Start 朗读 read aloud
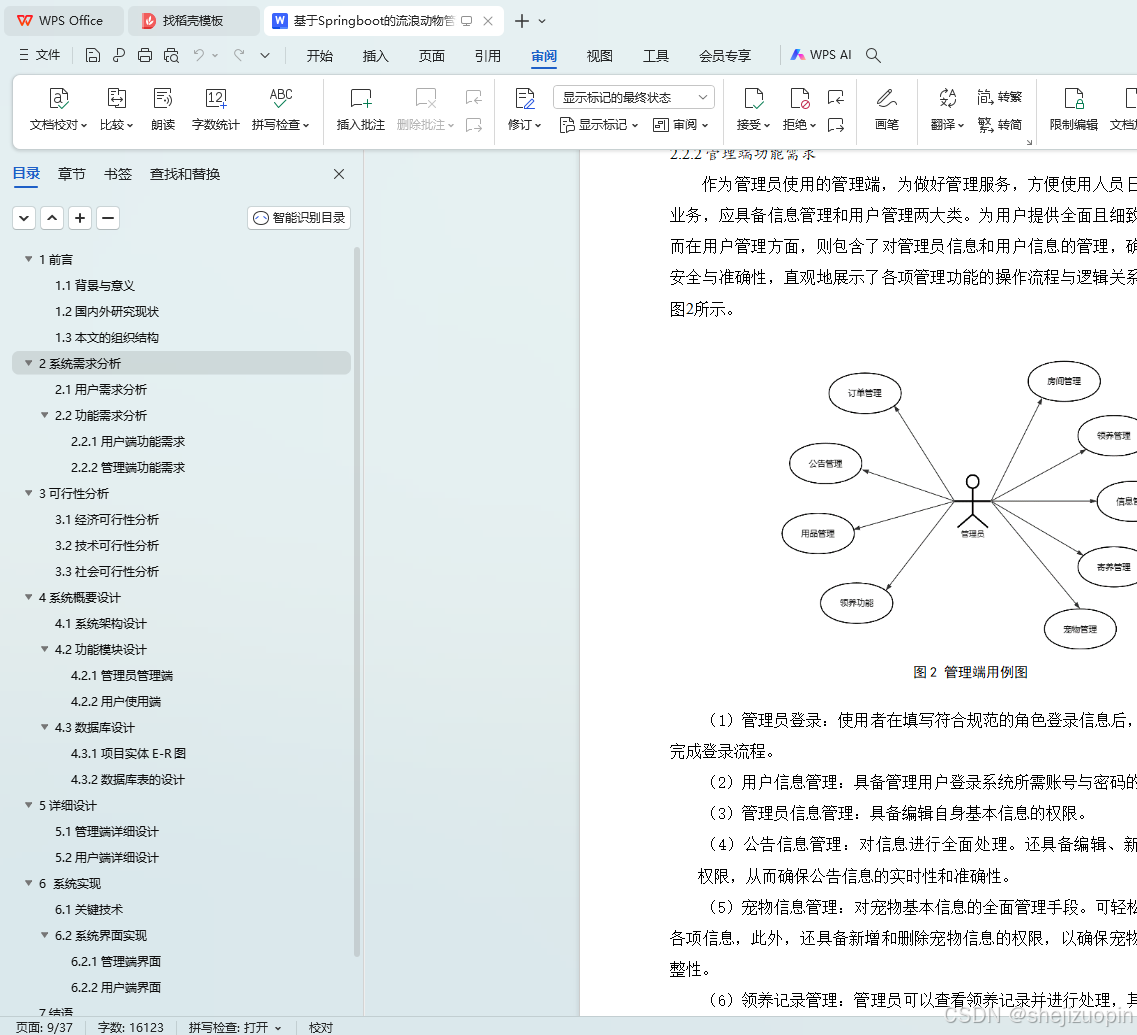1137x1035 pixels. [163, 110]
